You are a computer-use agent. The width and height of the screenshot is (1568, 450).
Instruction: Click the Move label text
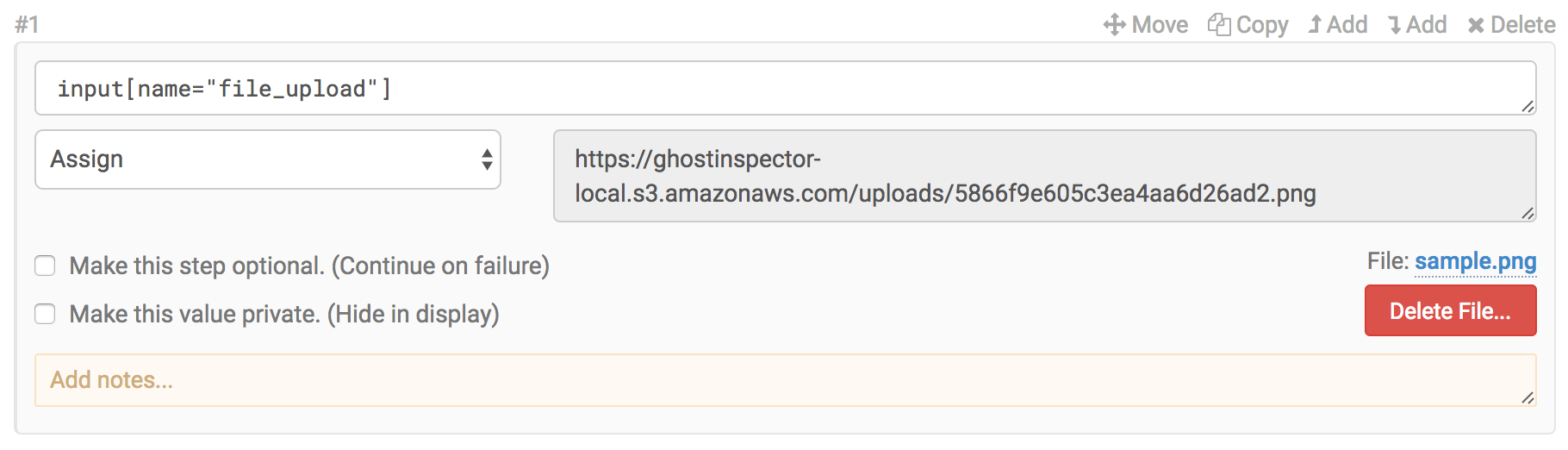(1160, 25)
